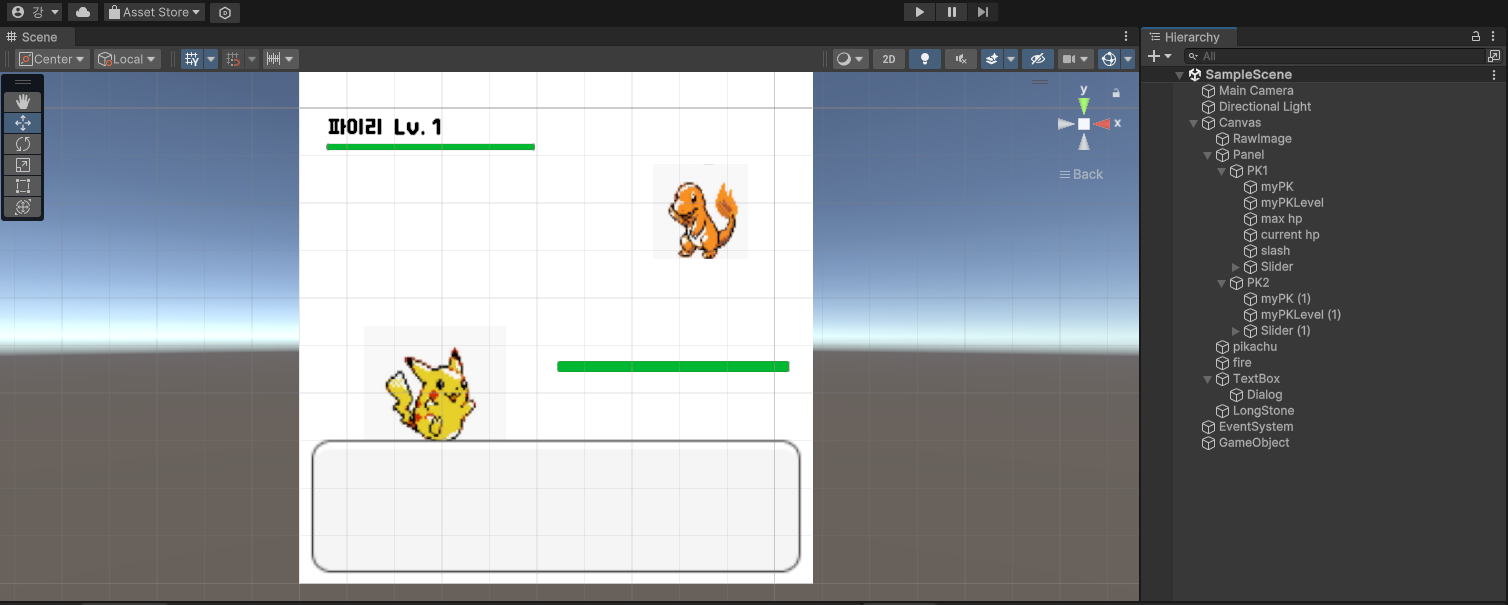1508x605 pixels.
Task: Open the Package Manager hexagon icon
Action: pyautogui.click(x=225, y=13)
